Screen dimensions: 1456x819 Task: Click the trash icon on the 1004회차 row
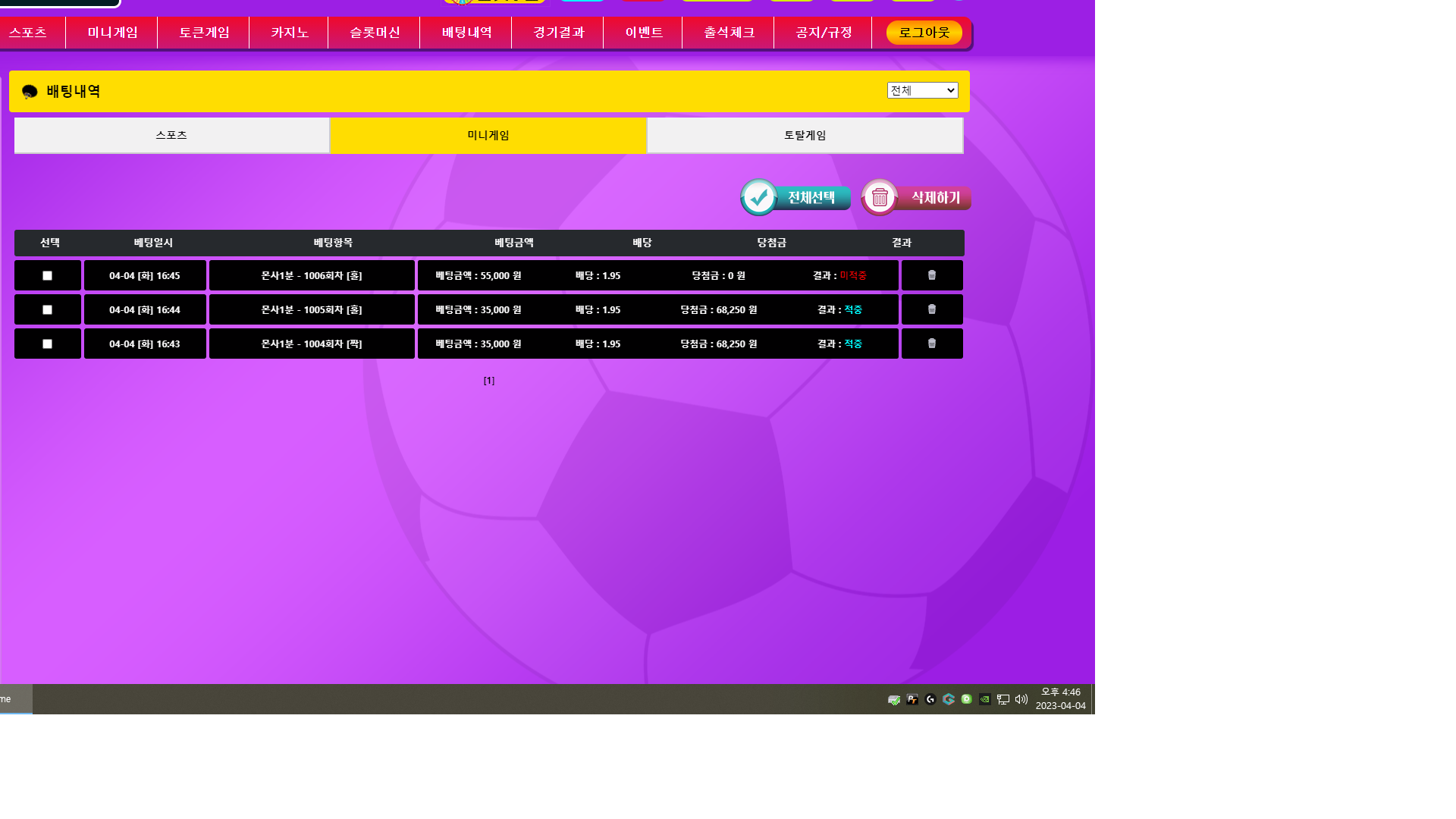(x=932, y=344)
